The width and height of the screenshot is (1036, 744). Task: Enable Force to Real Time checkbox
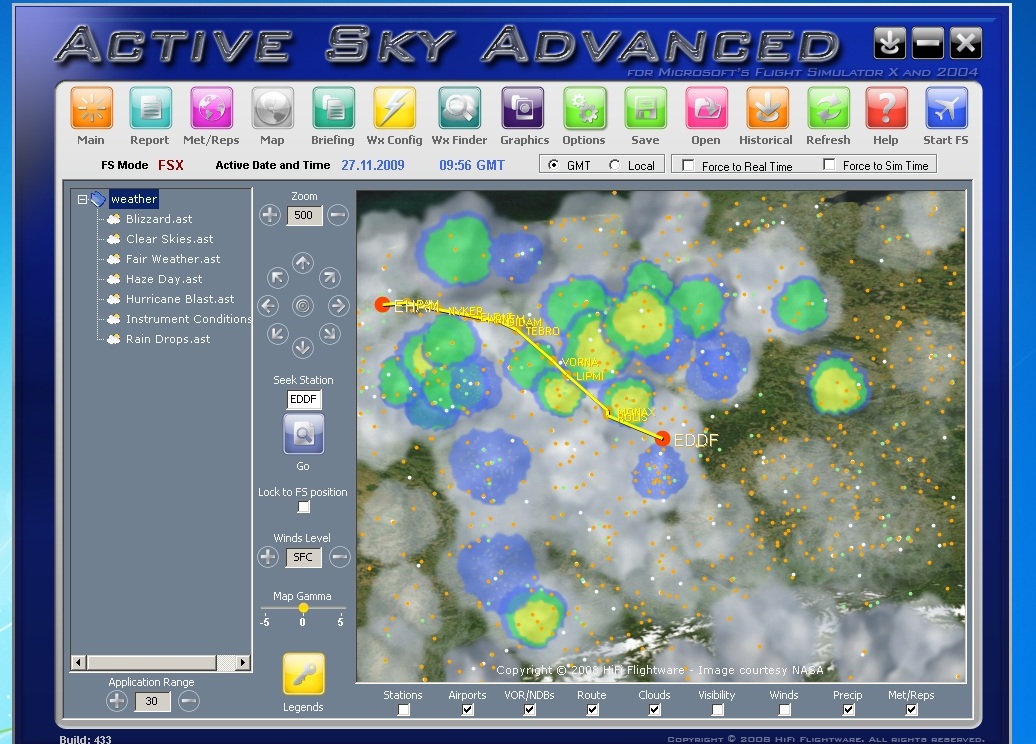pos(688,165)
